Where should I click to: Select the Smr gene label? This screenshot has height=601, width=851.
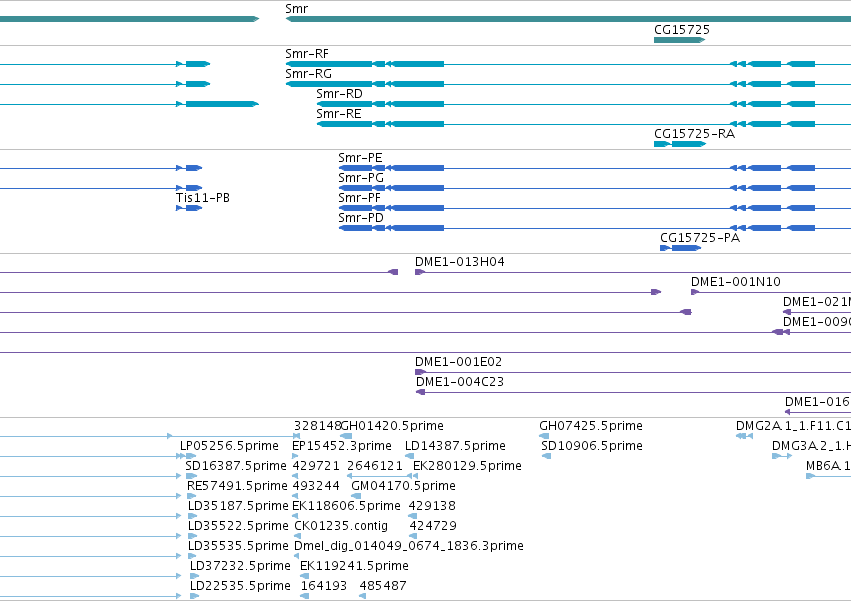click(x=297, y=9)
